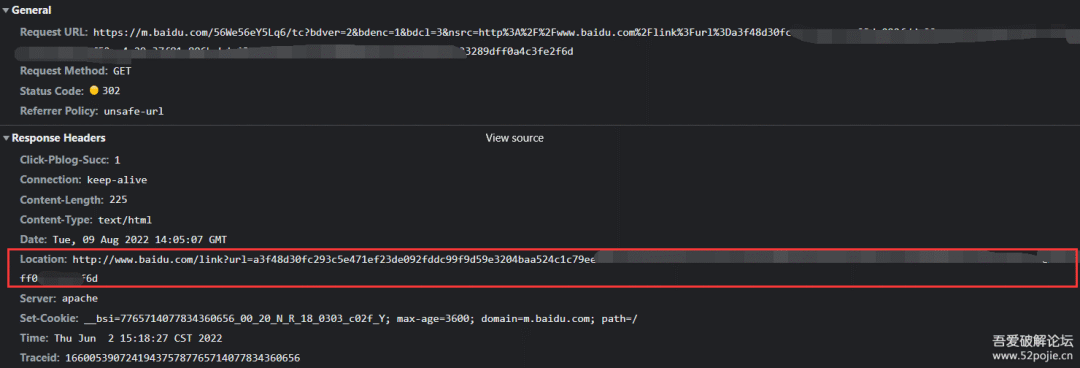Collapse the General section triangle
This screenshot has height=368, width=1080.
pos(6,10)
